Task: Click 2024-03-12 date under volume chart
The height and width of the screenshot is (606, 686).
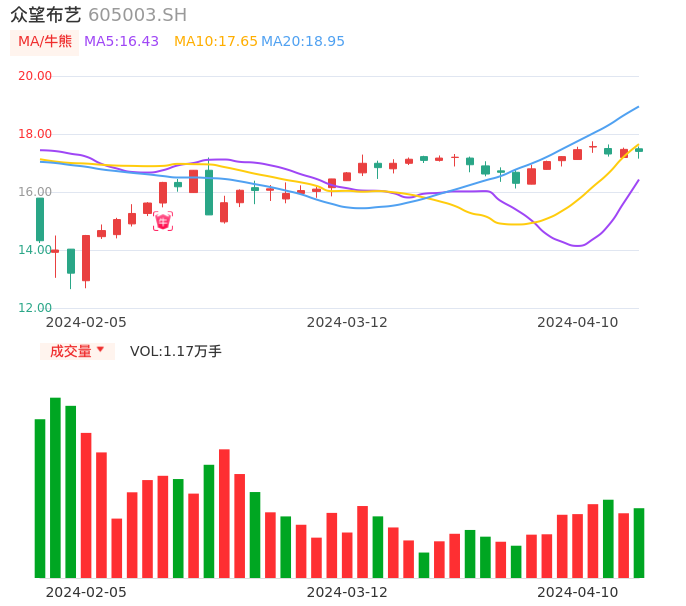Action: point(347,592)
